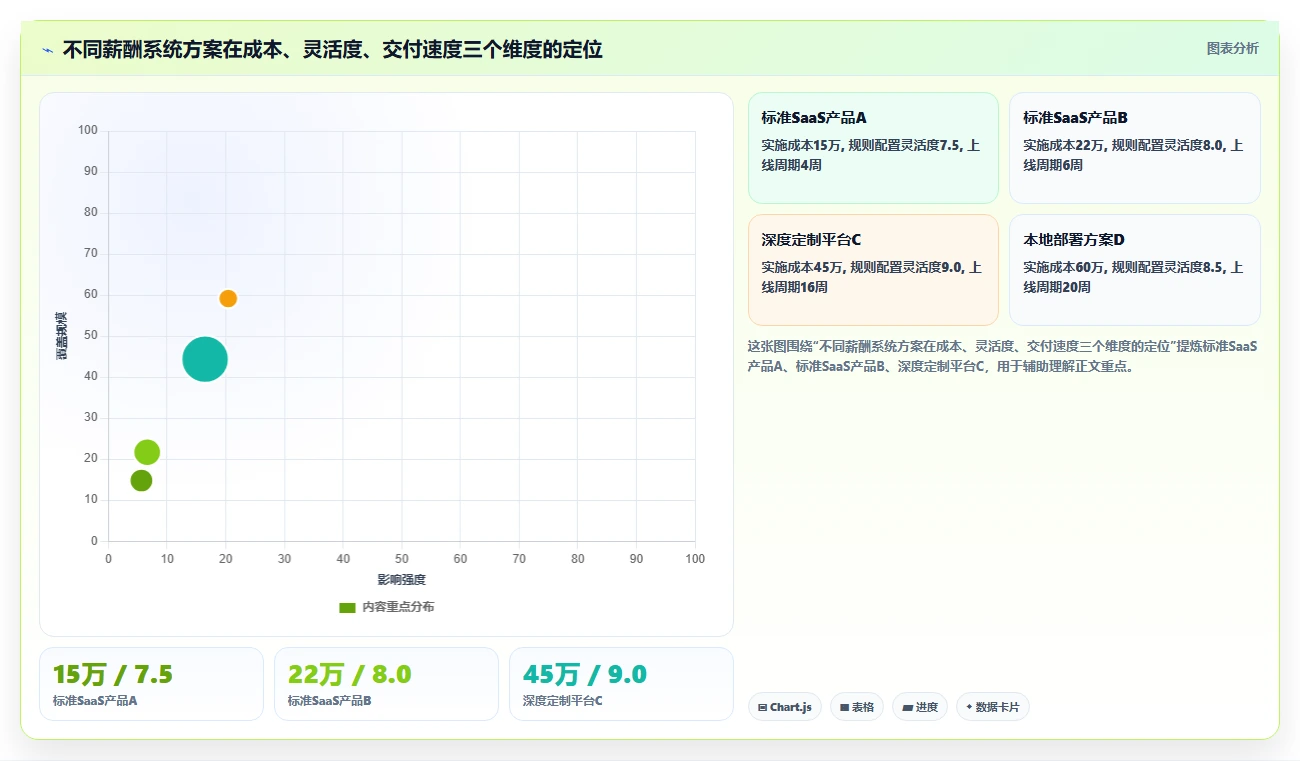This screenshot has width=1300, height=761.
Task: Toggle the 内容重点分布 legend swatch
Action: point(347,607)
